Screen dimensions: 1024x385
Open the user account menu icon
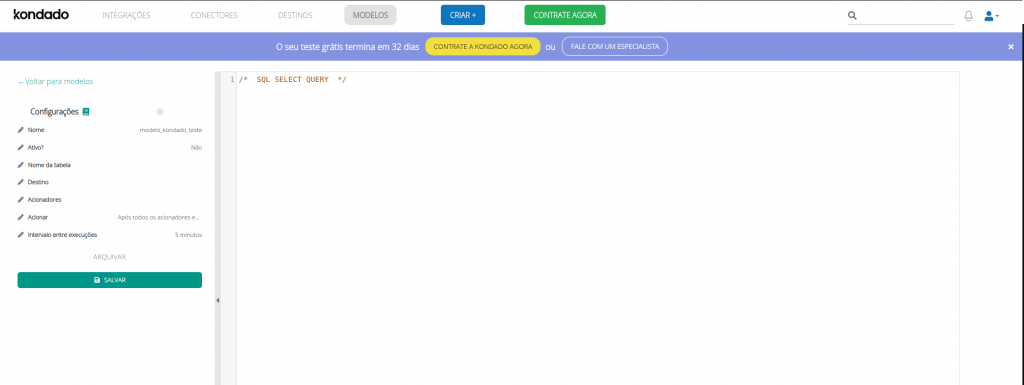click(991, 16)
